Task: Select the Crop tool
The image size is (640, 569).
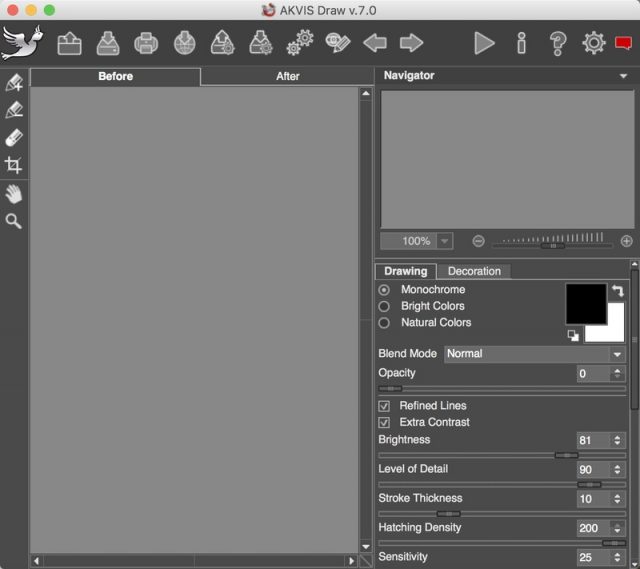Action: [x=13, y=165]
